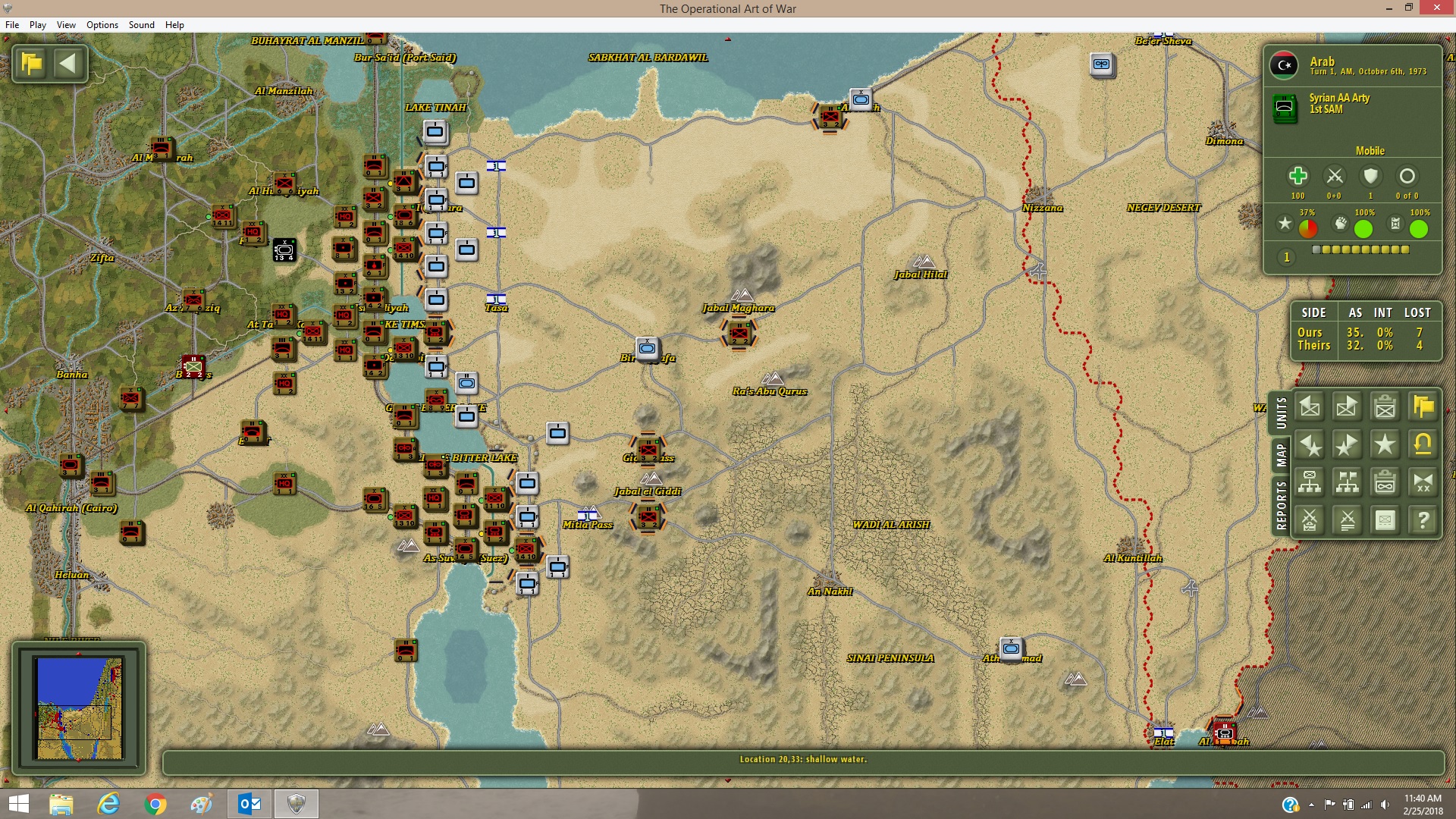Switch to the MAP side tab
Image resolution: width=1456 pixels, height=819 pixels.
click(1281, 454)
